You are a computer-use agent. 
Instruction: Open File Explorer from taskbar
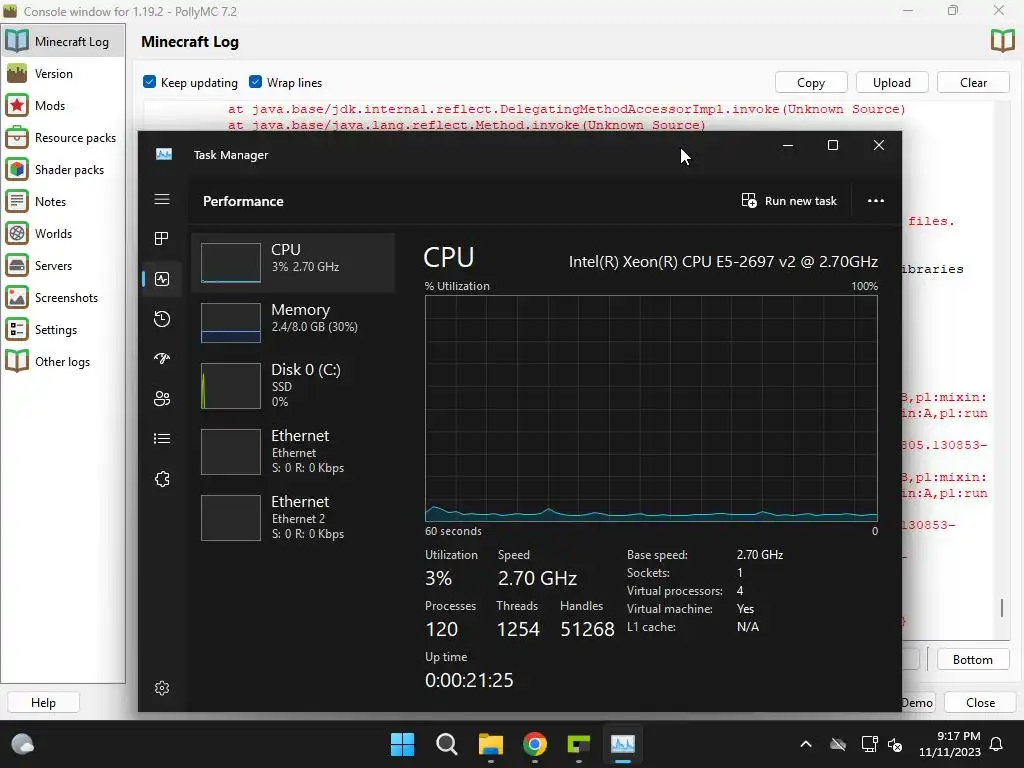490,744
